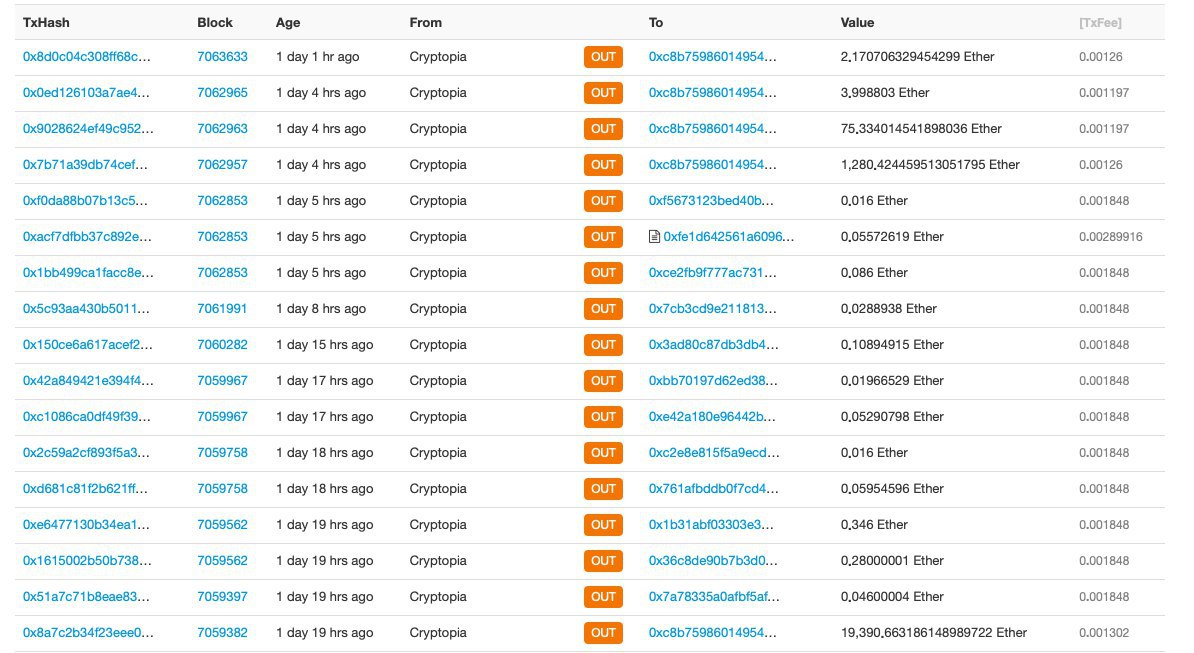Select the value 2.170706329454299 Ether
The image size is (1194, 653).
coord(918,56)
